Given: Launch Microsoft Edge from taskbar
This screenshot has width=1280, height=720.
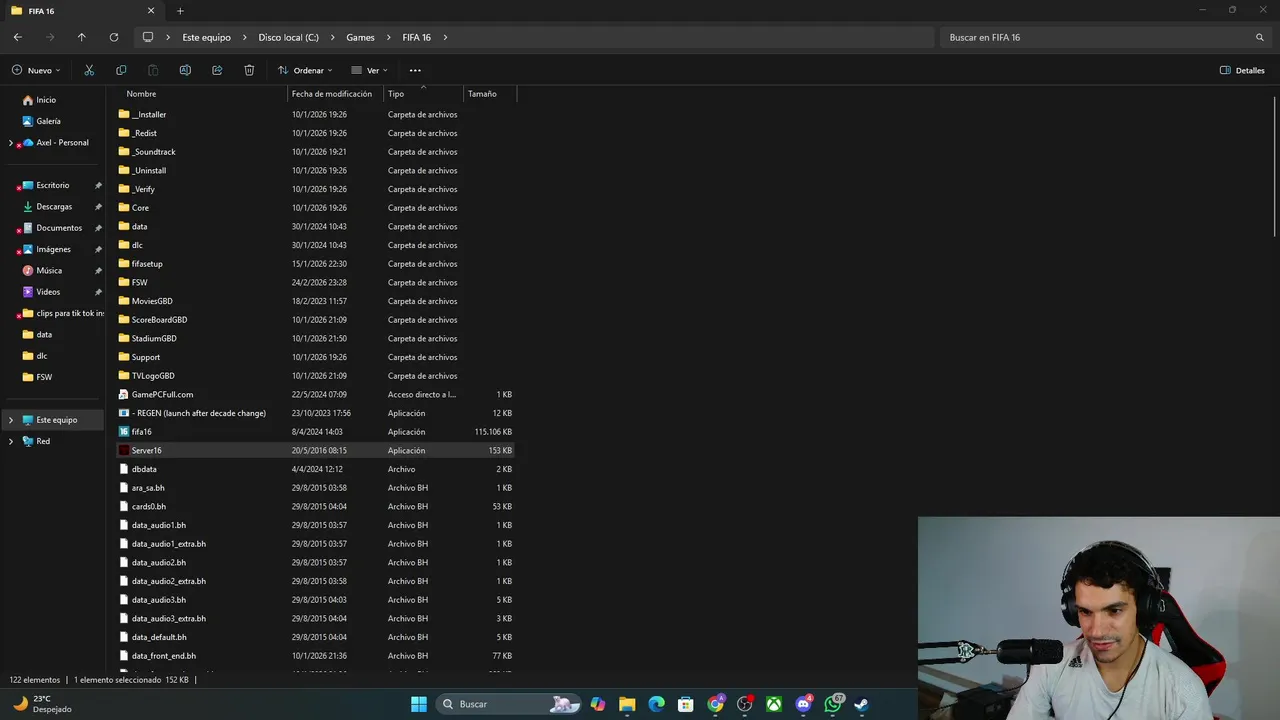Looking at the screenshot, I should [656, 704].
